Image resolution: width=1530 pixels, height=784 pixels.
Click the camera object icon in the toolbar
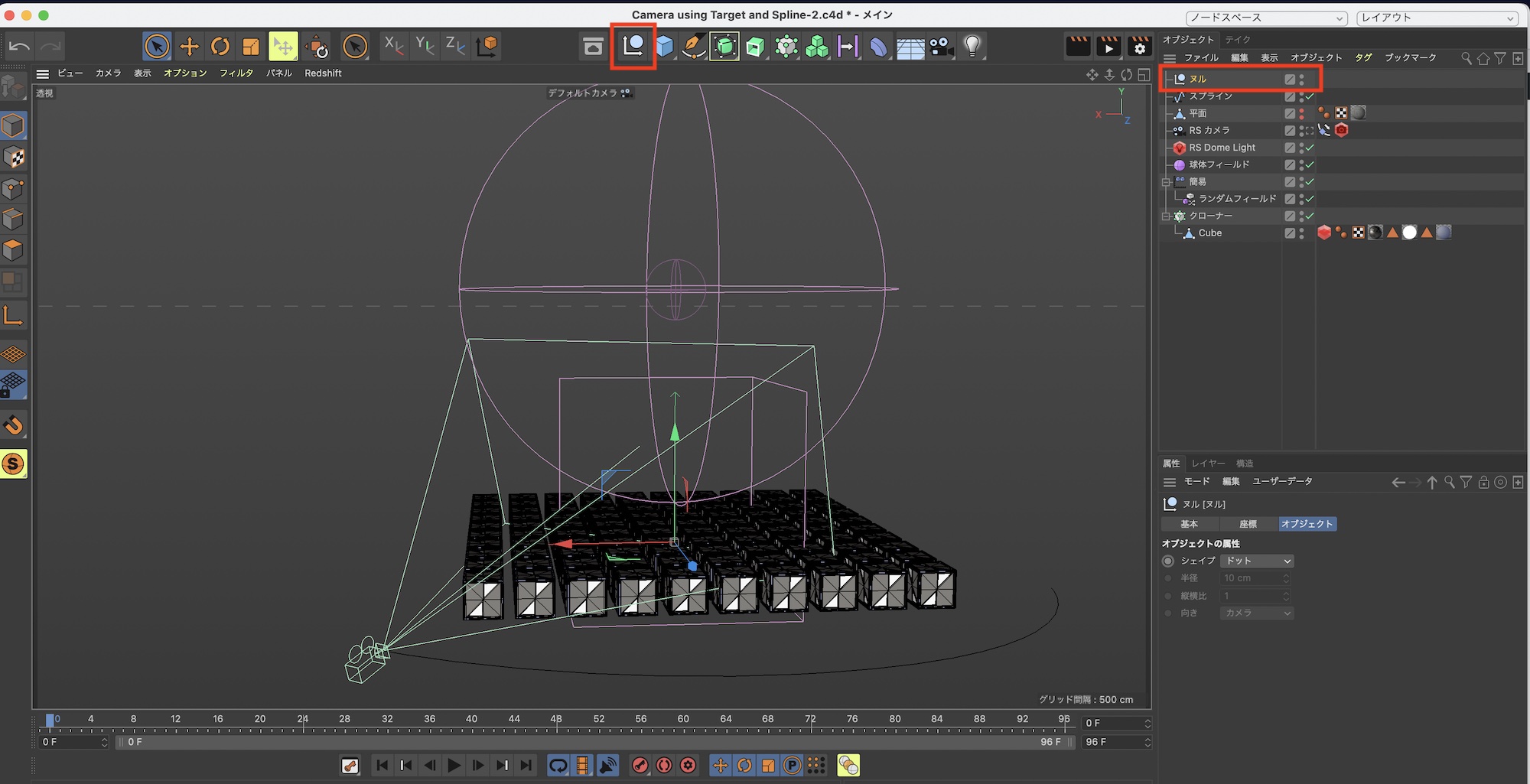(942, 47)
